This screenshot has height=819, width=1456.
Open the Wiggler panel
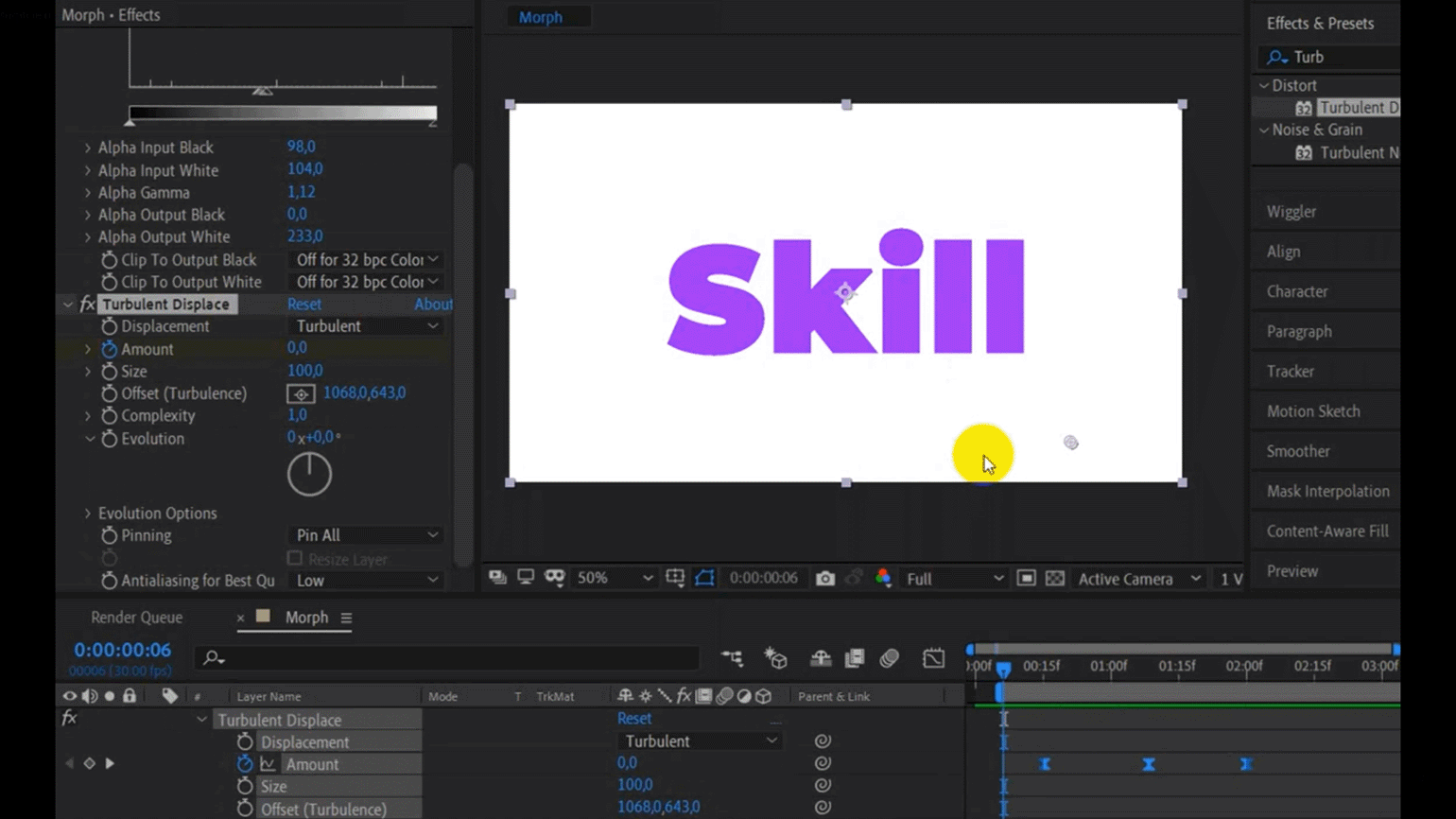(1291, 212)
